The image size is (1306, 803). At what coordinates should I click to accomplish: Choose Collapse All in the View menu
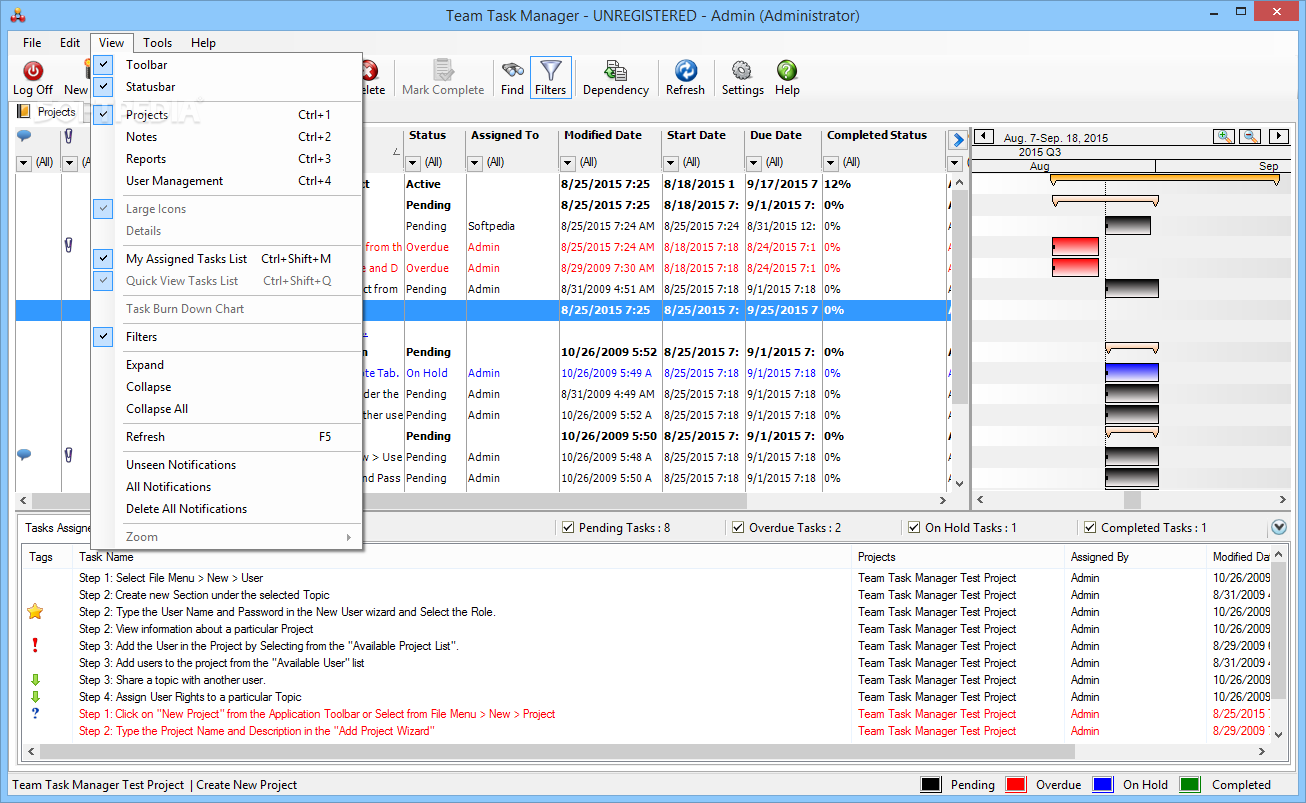pyautogui.click(x=226, y=409)
